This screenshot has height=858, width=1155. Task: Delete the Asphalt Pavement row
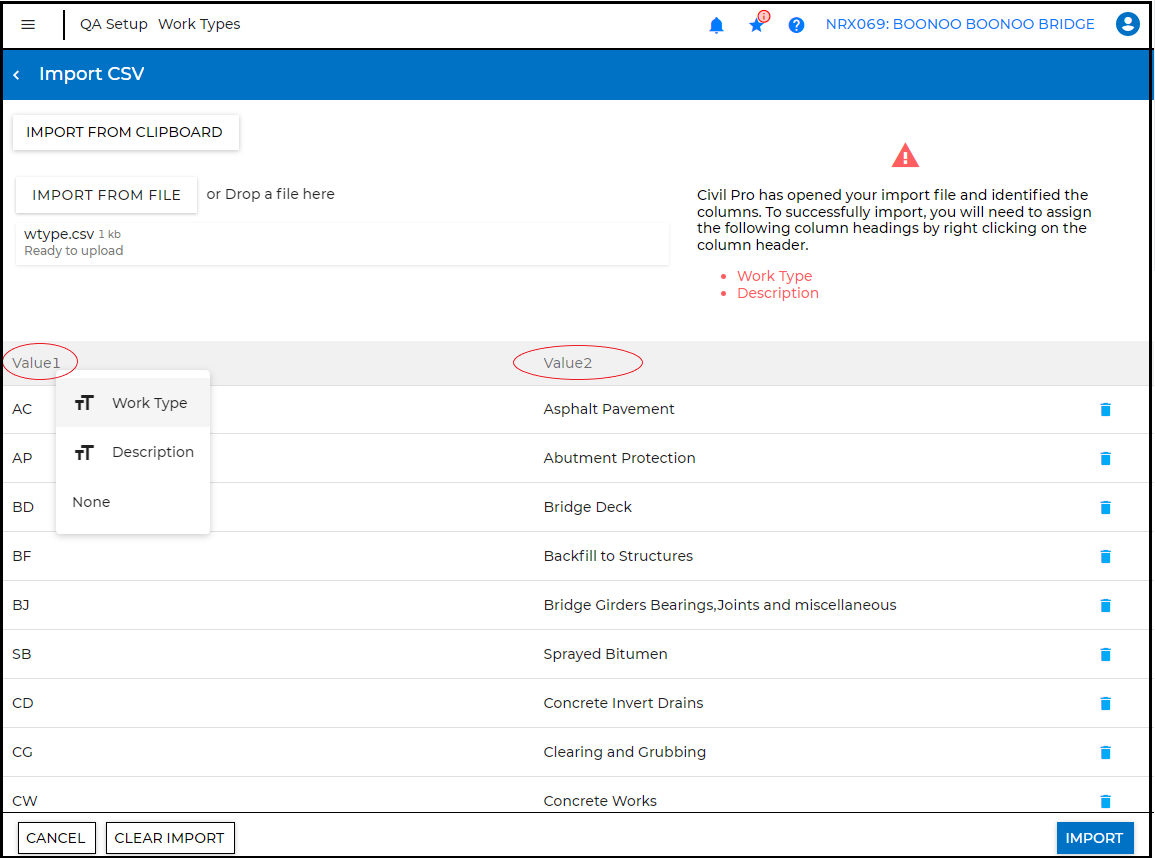point(1106,409)
